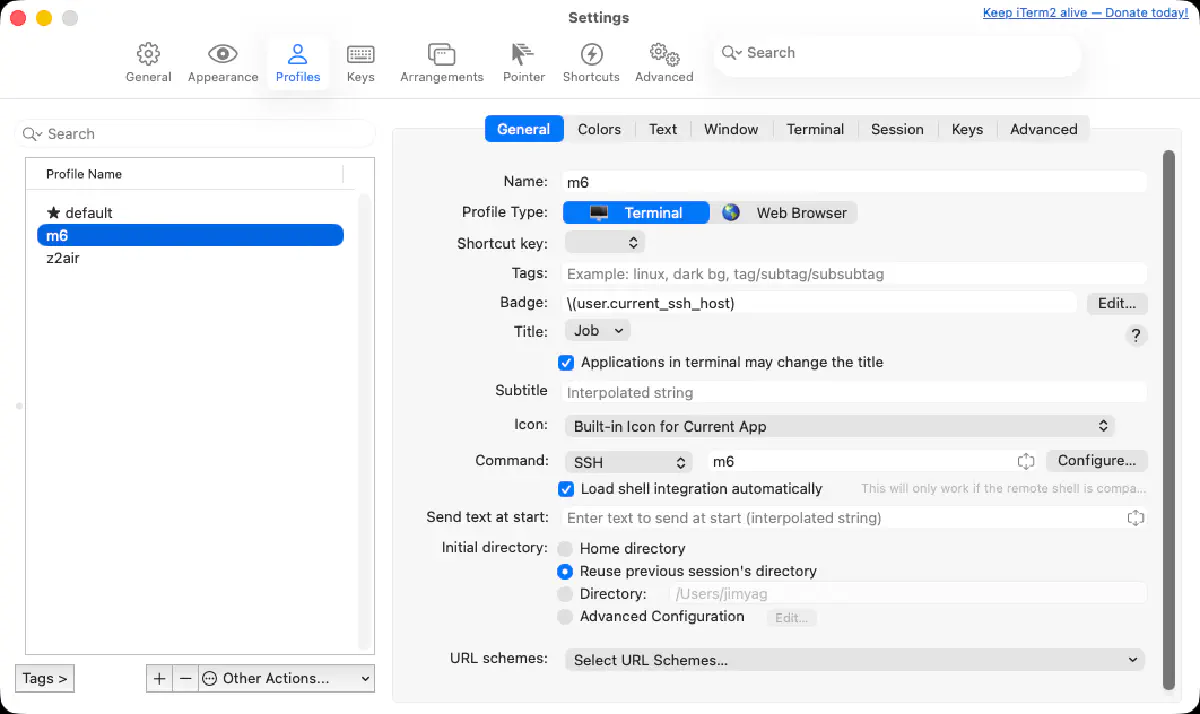This screenshot has width=1200, height=714.
Task: Select the z2air profile
Action: pos(61,258)
